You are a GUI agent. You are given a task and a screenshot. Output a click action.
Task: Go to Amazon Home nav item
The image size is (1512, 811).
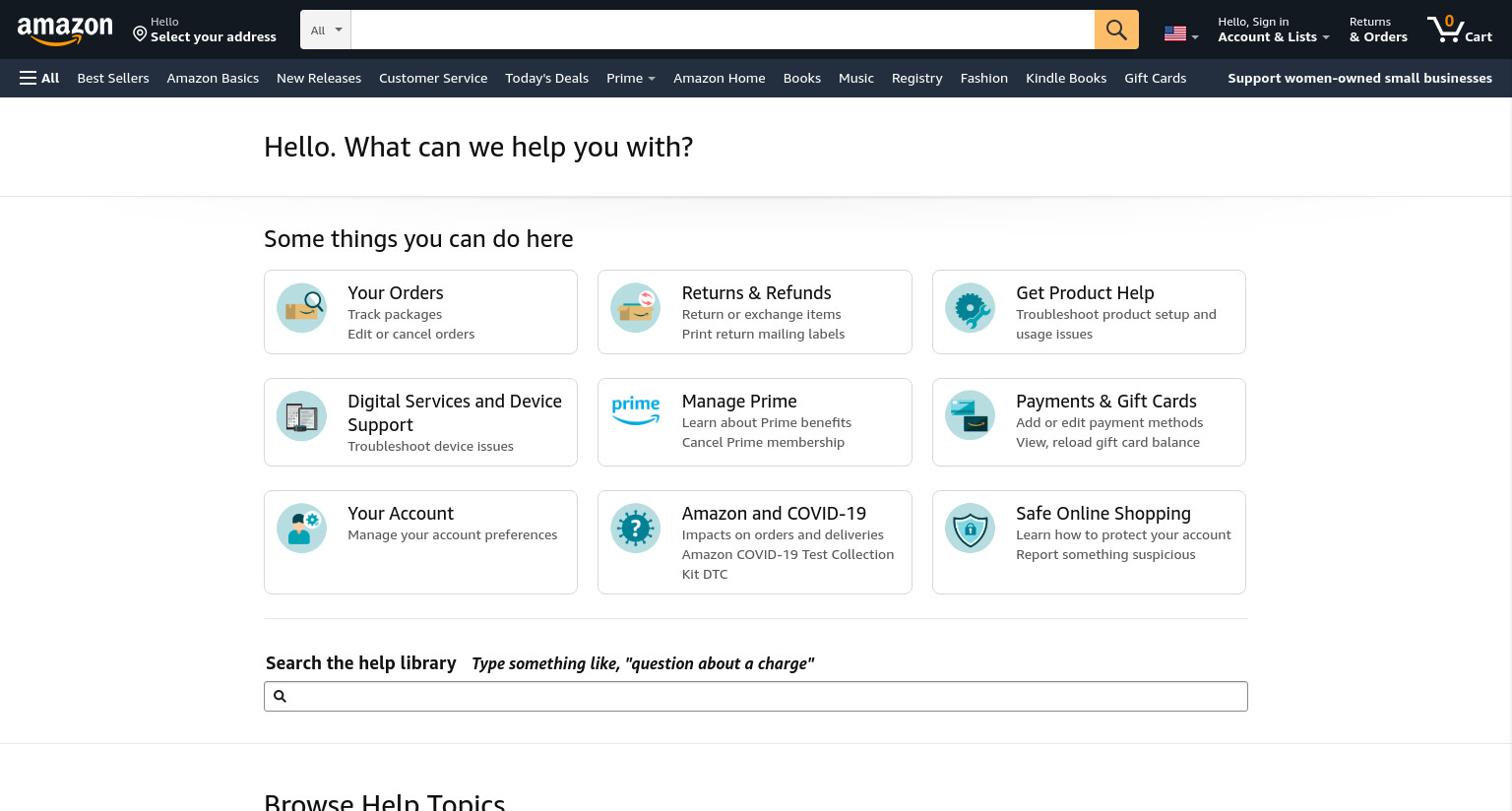720,78
